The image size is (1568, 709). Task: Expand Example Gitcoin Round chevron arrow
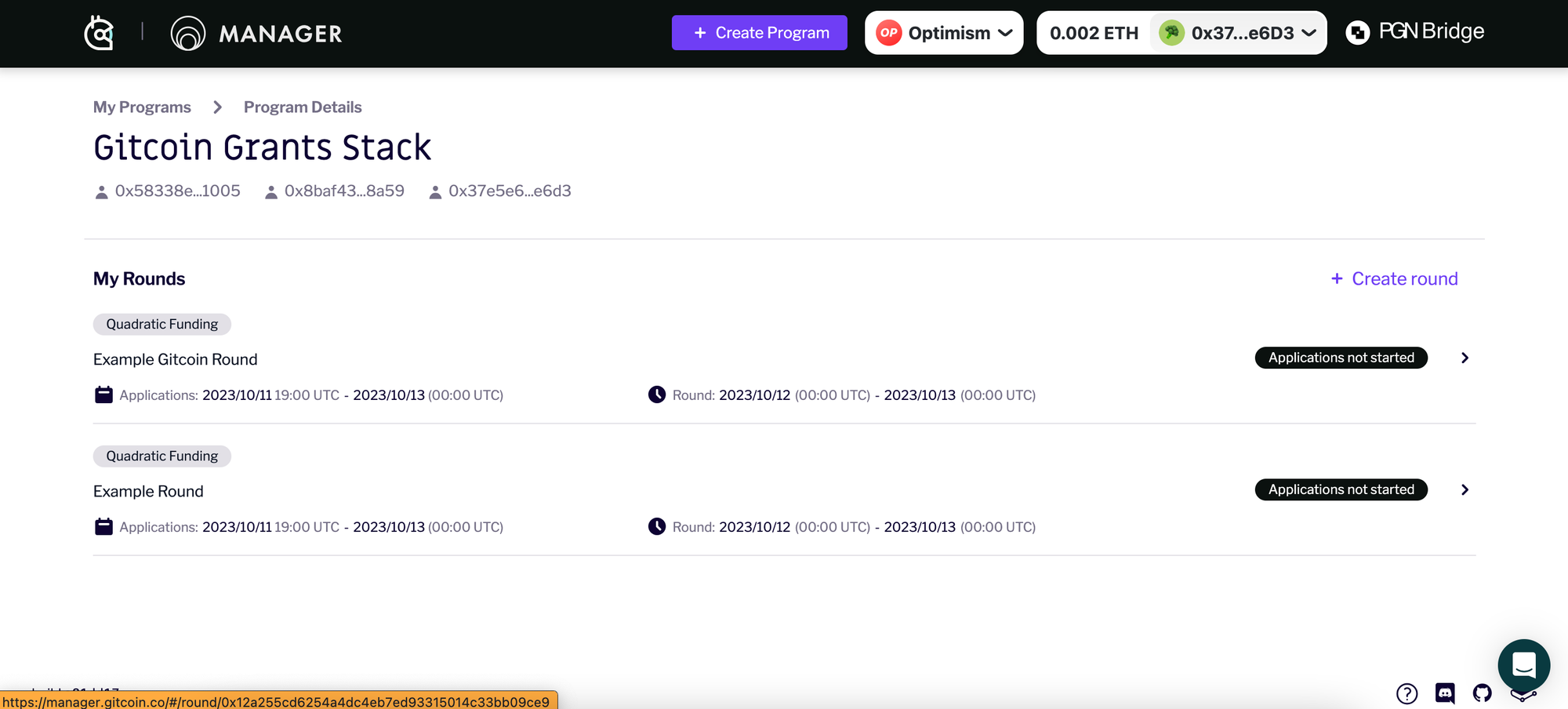pos(1465,358)
